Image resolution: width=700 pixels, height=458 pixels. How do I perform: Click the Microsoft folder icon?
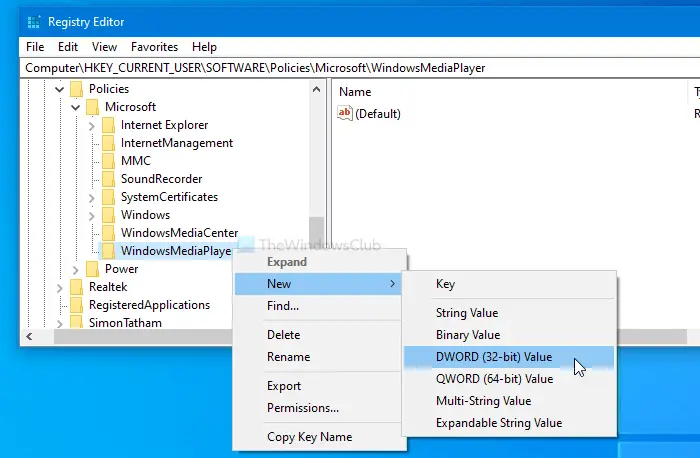92,107
